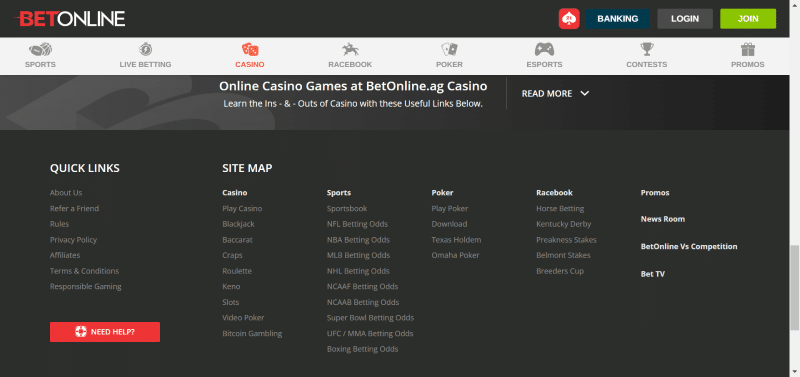Open the BetOnline Vs Competition link
800x377 pixels.
(x=689, y=246)
